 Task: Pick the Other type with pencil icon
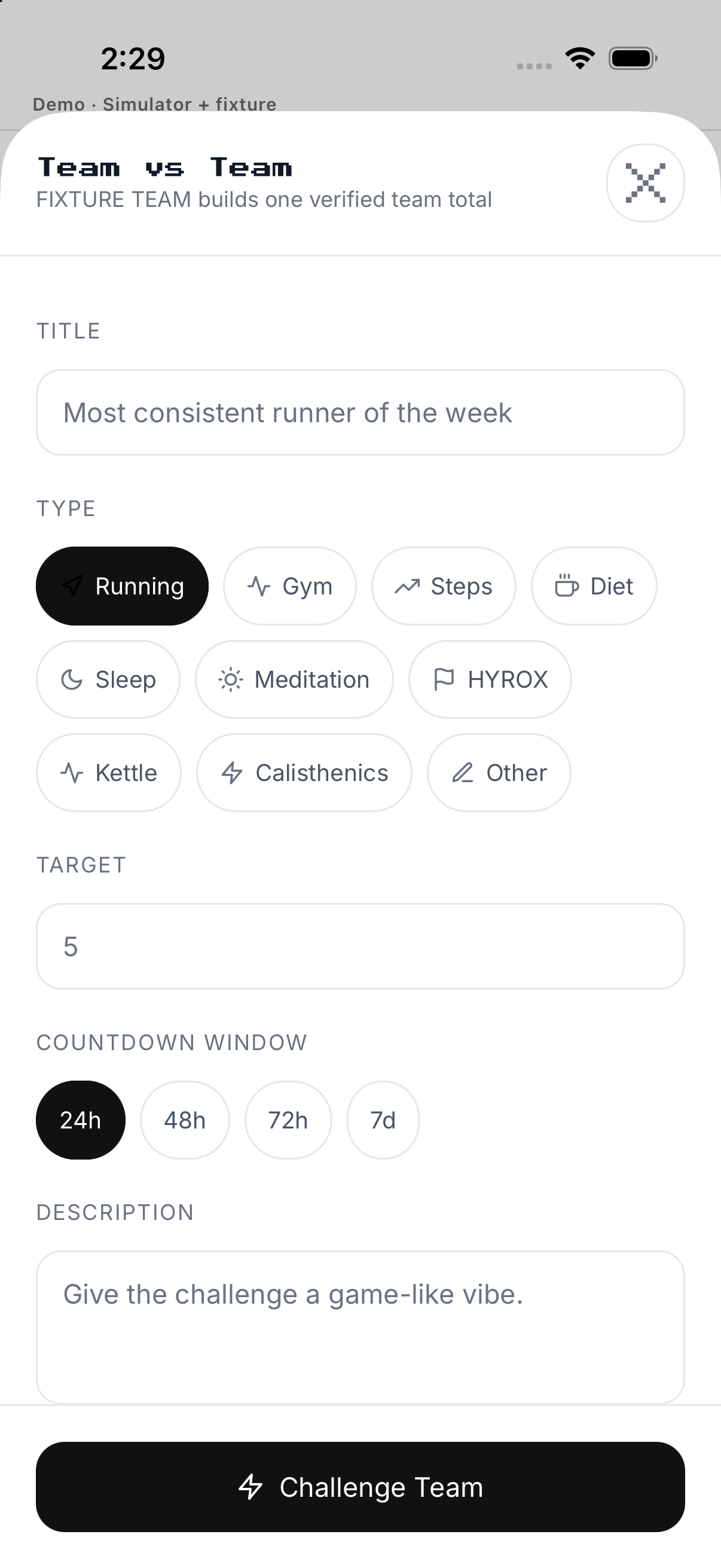tap(499, 773)
